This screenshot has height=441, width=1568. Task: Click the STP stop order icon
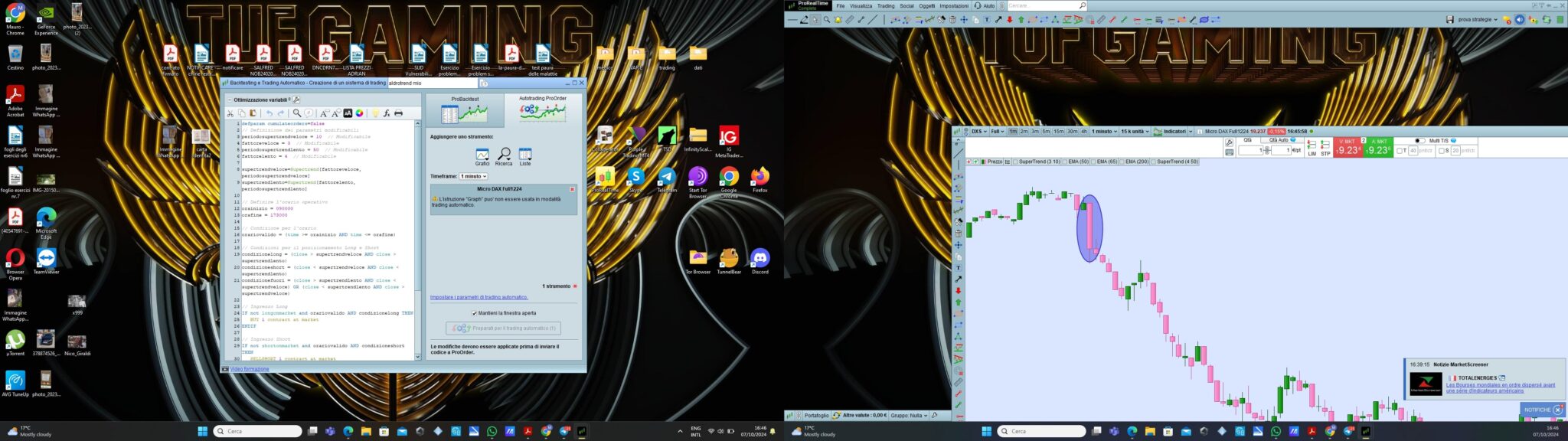pyautogui.click(x=1325, y=147)
